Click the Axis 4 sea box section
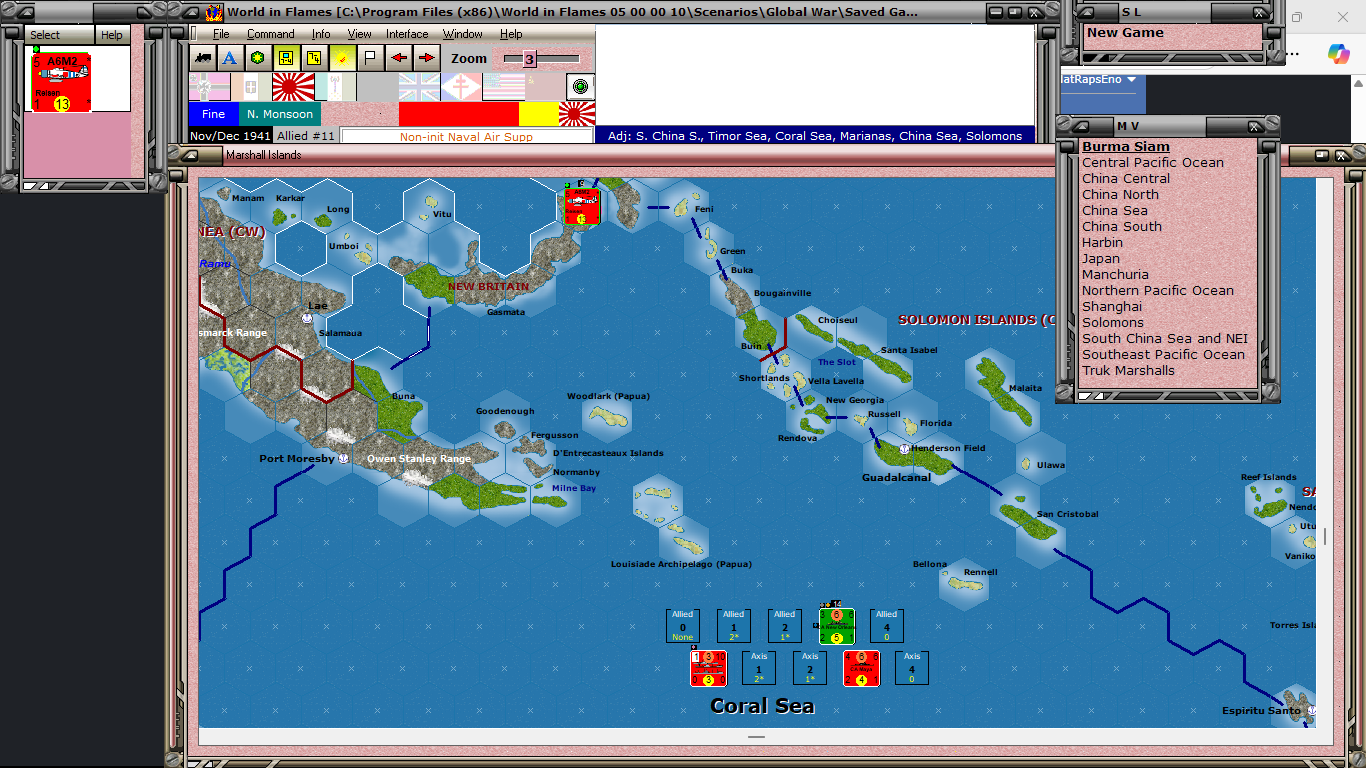This screenshot has width=1366, height=768. (x=912, y=668)
